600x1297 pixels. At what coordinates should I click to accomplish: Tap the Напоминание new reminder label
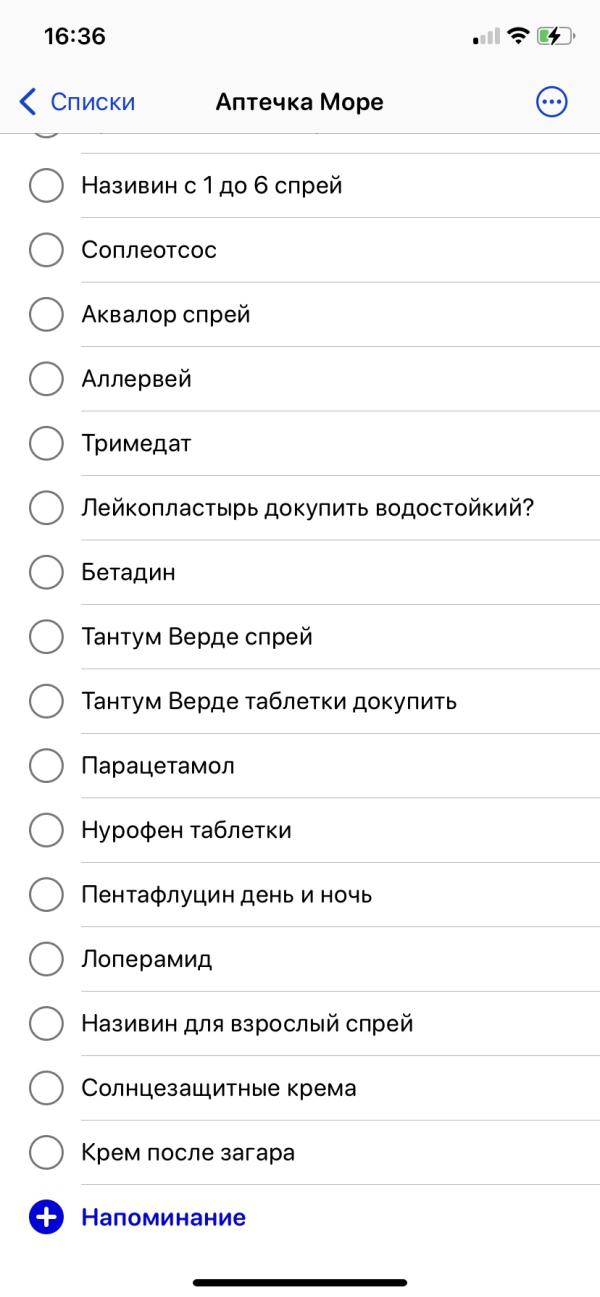tap(163, 1217)
